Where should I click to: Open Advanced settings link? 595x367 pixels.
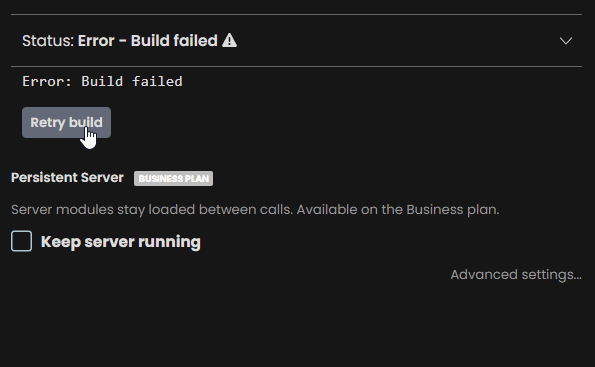[x=516, y=274]
